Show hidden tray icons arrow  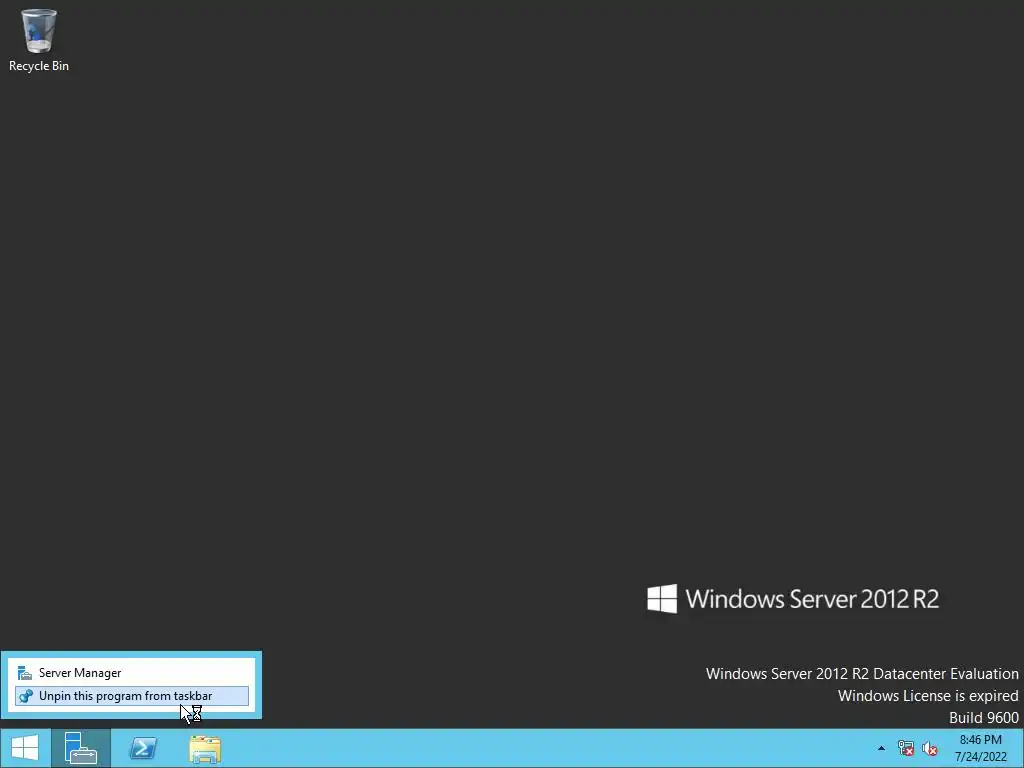point(881,748)
